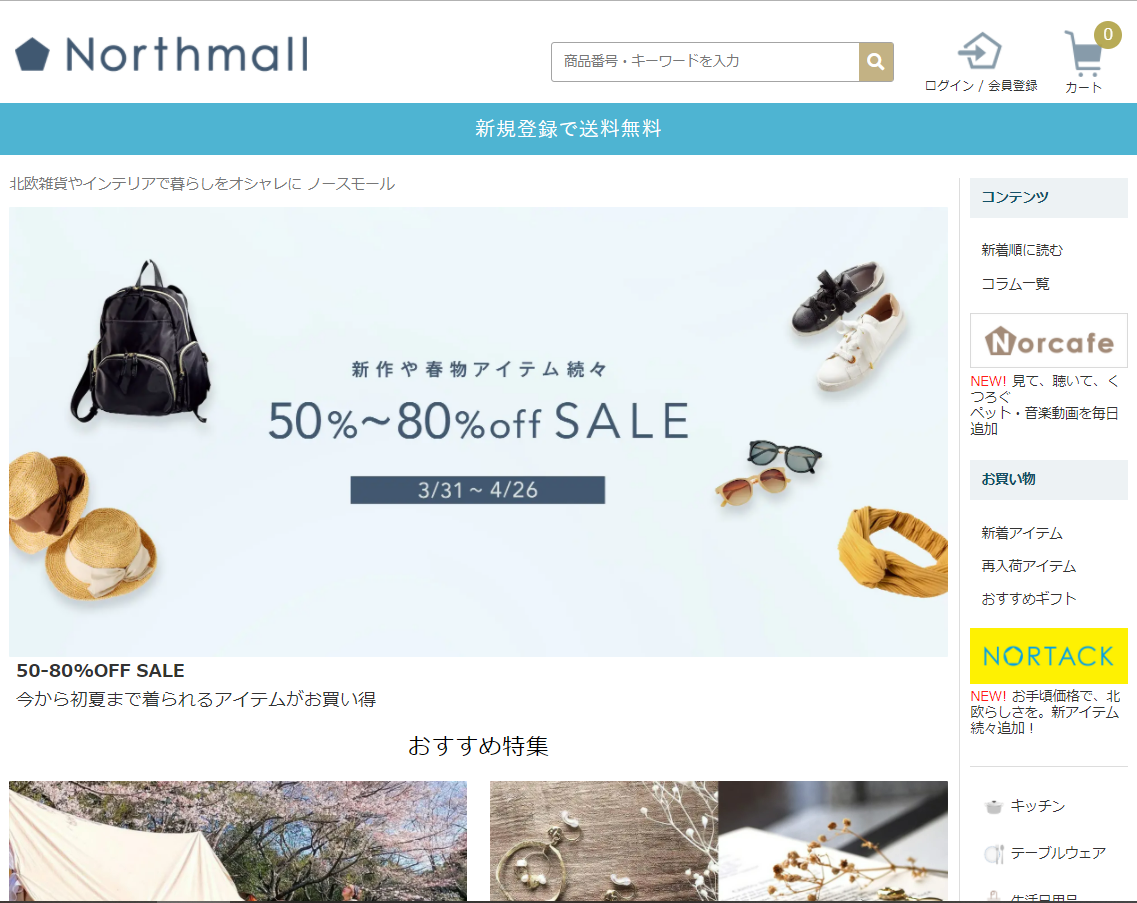
Task: Click the Northmall pentagon logo
Action: pyautogui.click(x=32, y=54)
